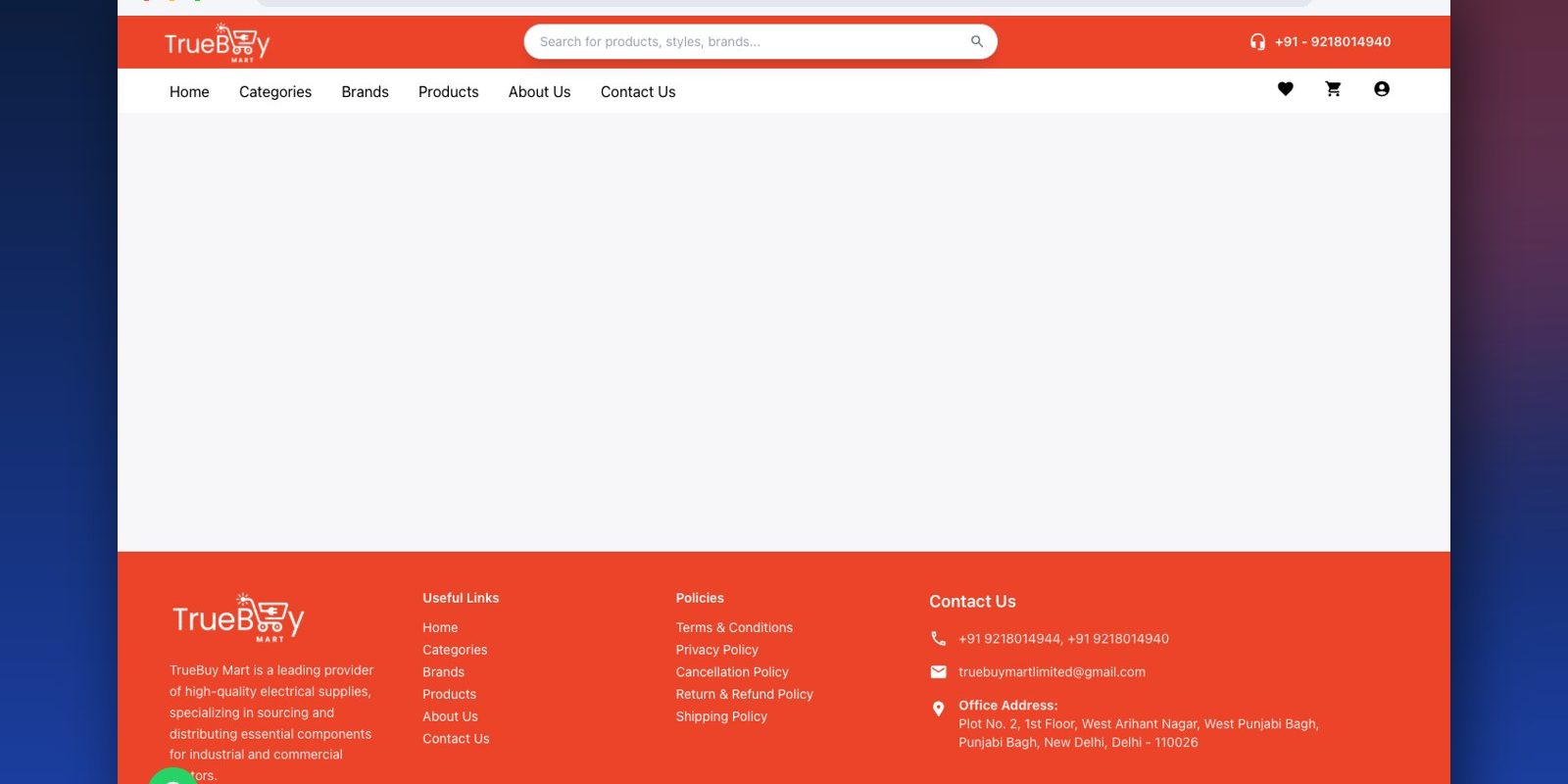The height and width of the screenshot is (784, 1568).
Task: Click the footer Categories link
Action: click(x=455, y=651)
